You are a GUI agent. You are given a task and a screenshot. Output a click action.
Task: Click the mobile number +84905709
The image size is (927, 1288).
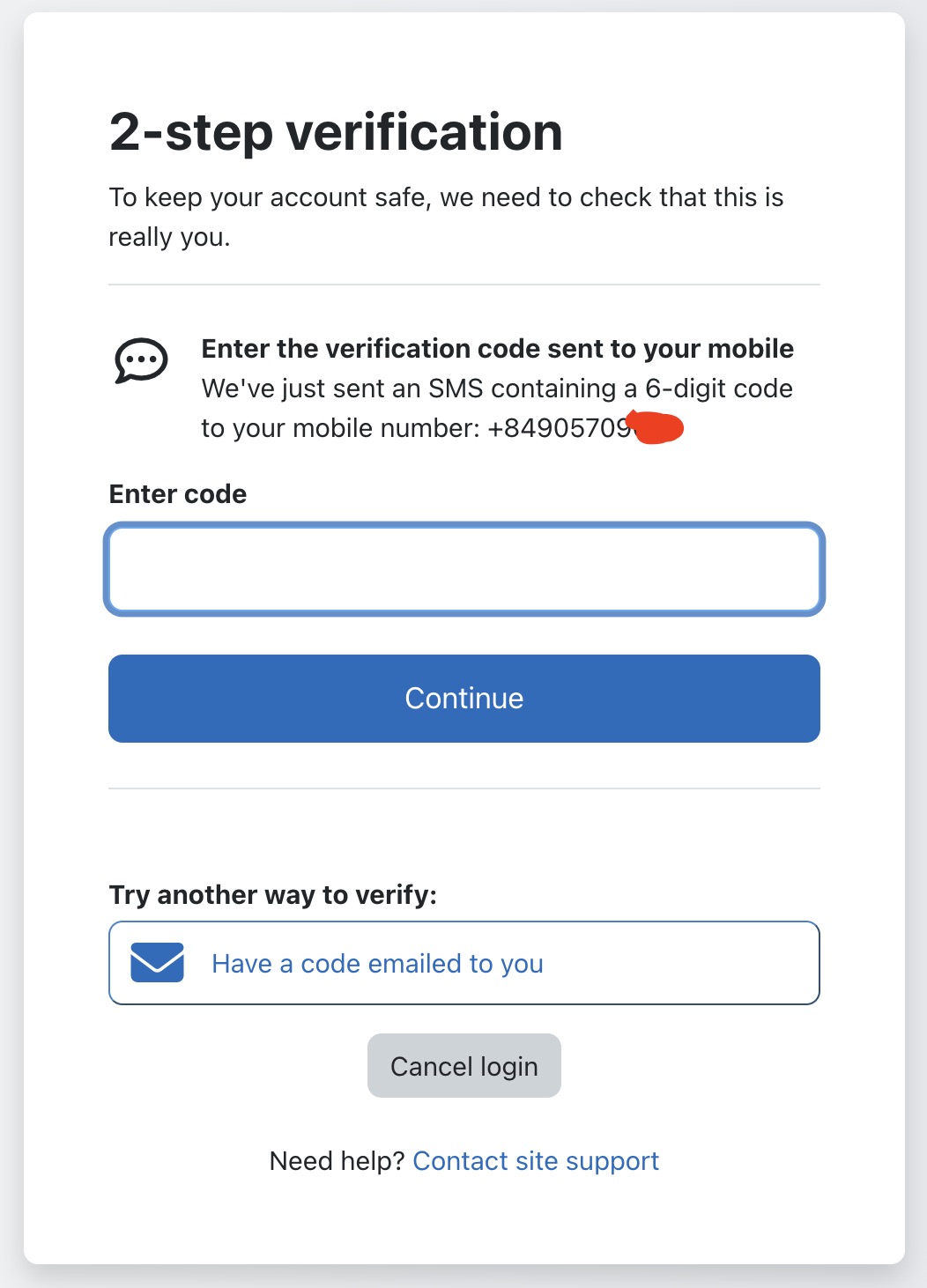pyautogui.click(x=559, y=428)
